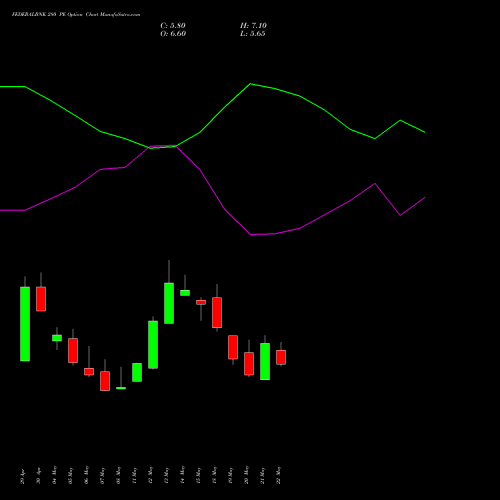This screenshot has width=500, height=500.
Task: Click the thin green doji candle for 08 May
Action: [x=121, y=388]
